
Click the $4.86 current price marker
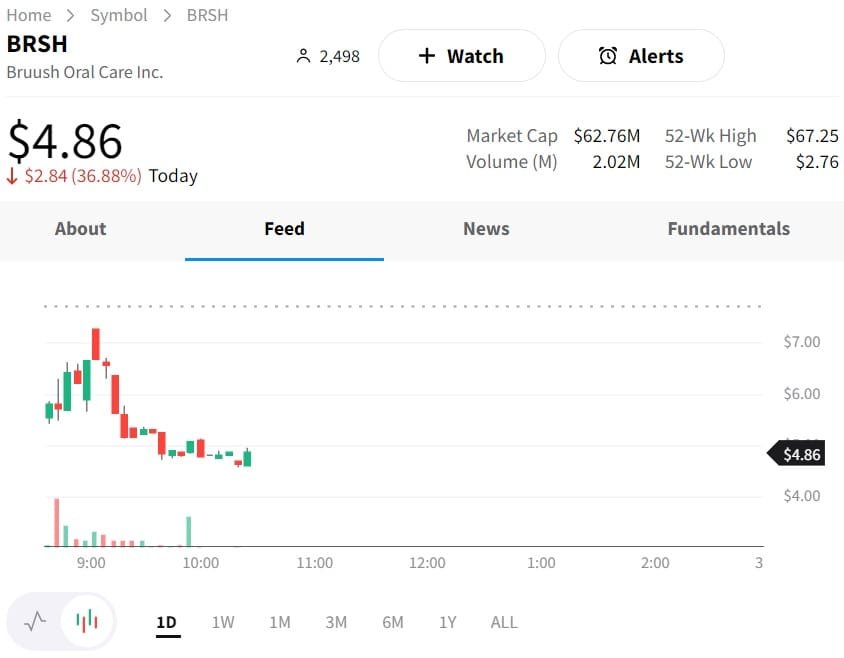click(799, 455)
